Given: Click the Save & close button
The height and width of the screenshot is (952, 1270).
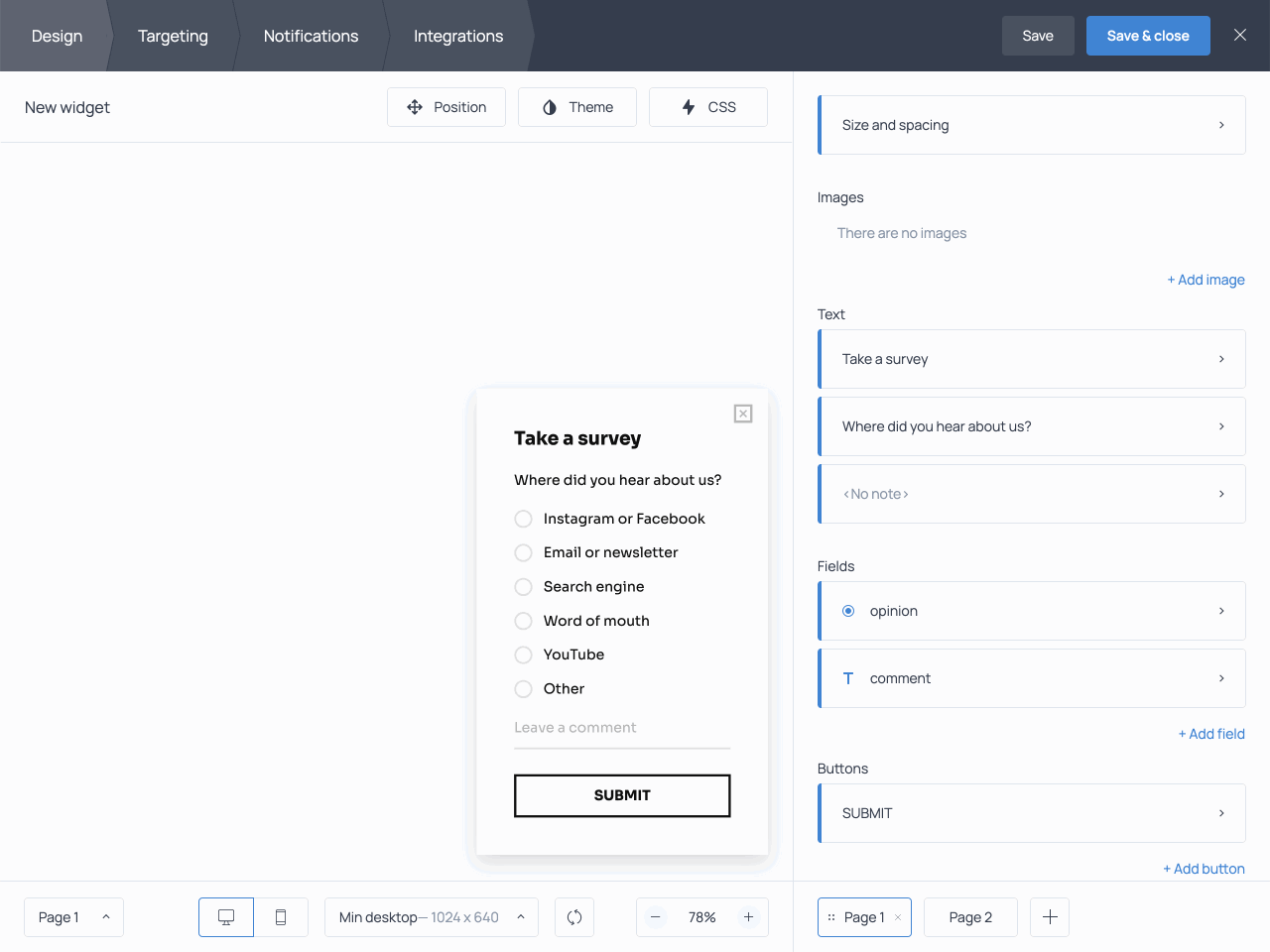Looking at the screenshot, I should pyautogui.click(x=1148, y=36).
